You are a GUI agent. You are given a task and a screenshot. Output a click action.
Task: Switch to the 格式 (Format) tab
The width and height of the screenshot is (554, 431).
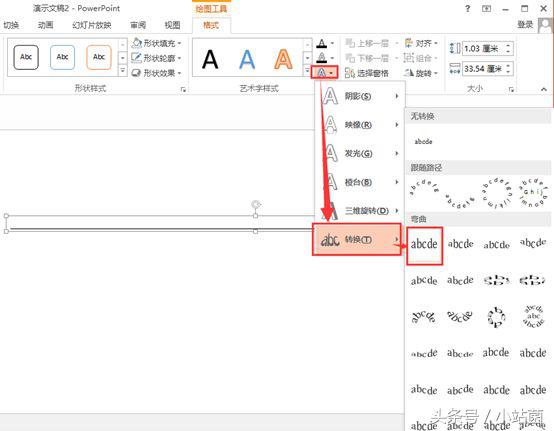[x=211, y=25]
